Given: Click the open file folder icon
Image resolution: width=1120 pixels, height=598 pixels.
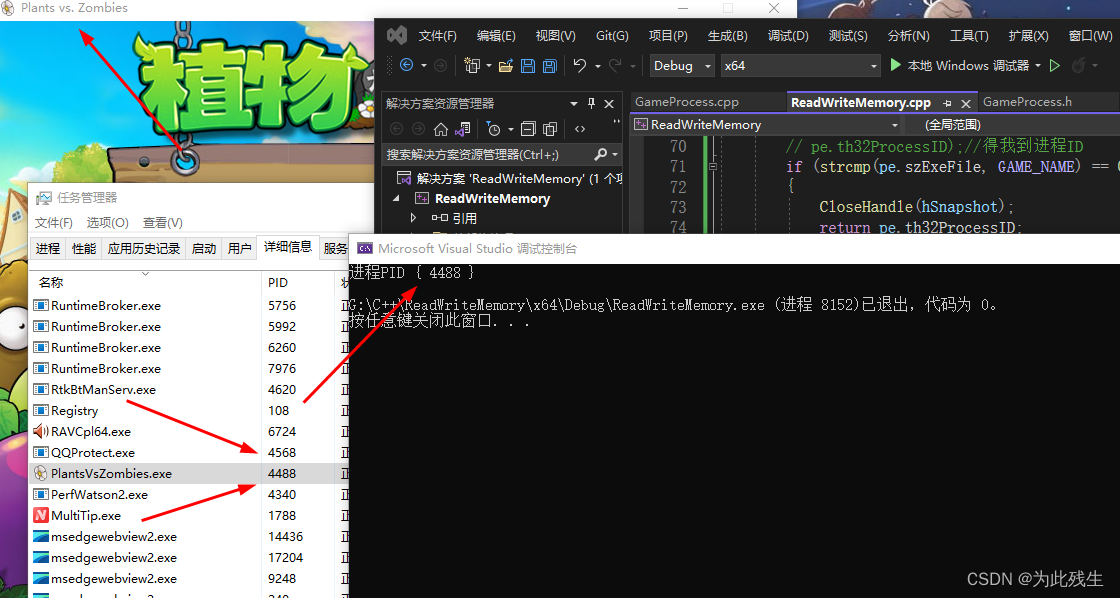Looking at the screenshot, I should 506,66.
